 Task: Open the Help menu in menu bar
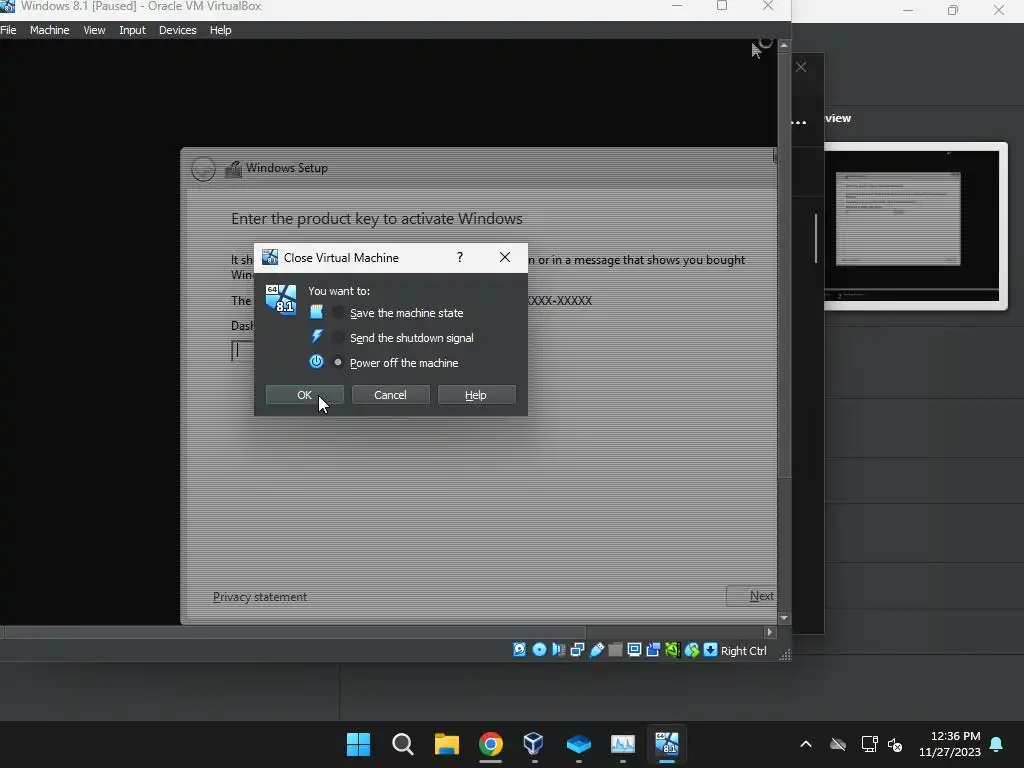tap(221, 30)
